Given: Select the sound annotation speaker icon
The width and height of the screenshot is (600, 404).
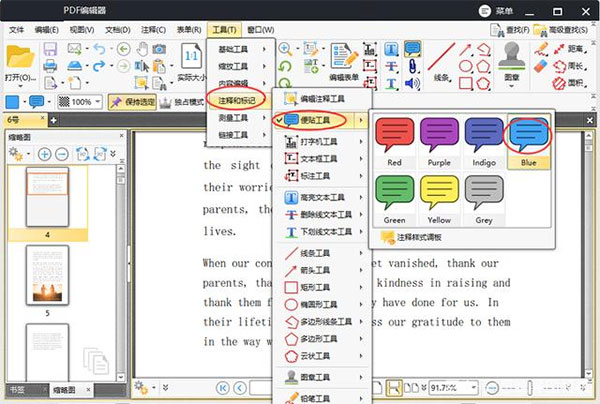Looking at the screenshot, I should point(412,83).
